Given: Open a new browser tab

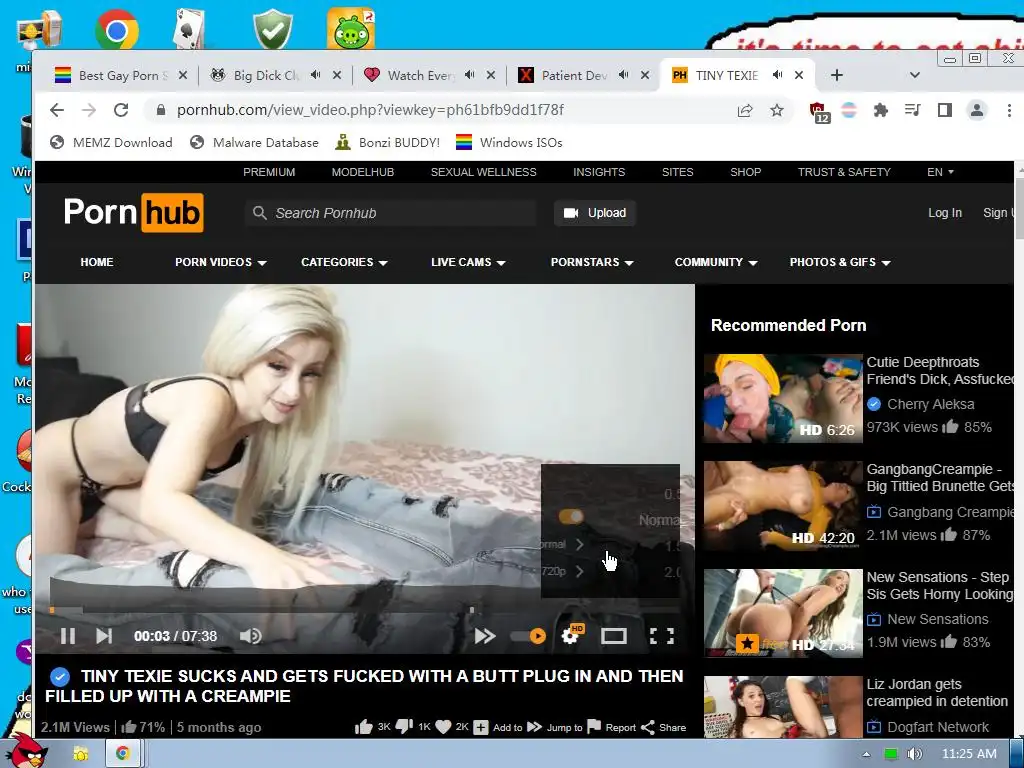Looking at the screenshot, I should click(x=837, y=75).
